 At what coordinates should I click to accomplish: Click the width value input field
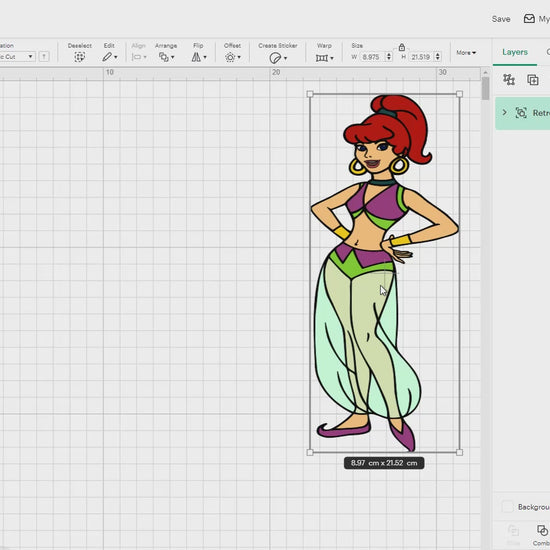[373, 56]
